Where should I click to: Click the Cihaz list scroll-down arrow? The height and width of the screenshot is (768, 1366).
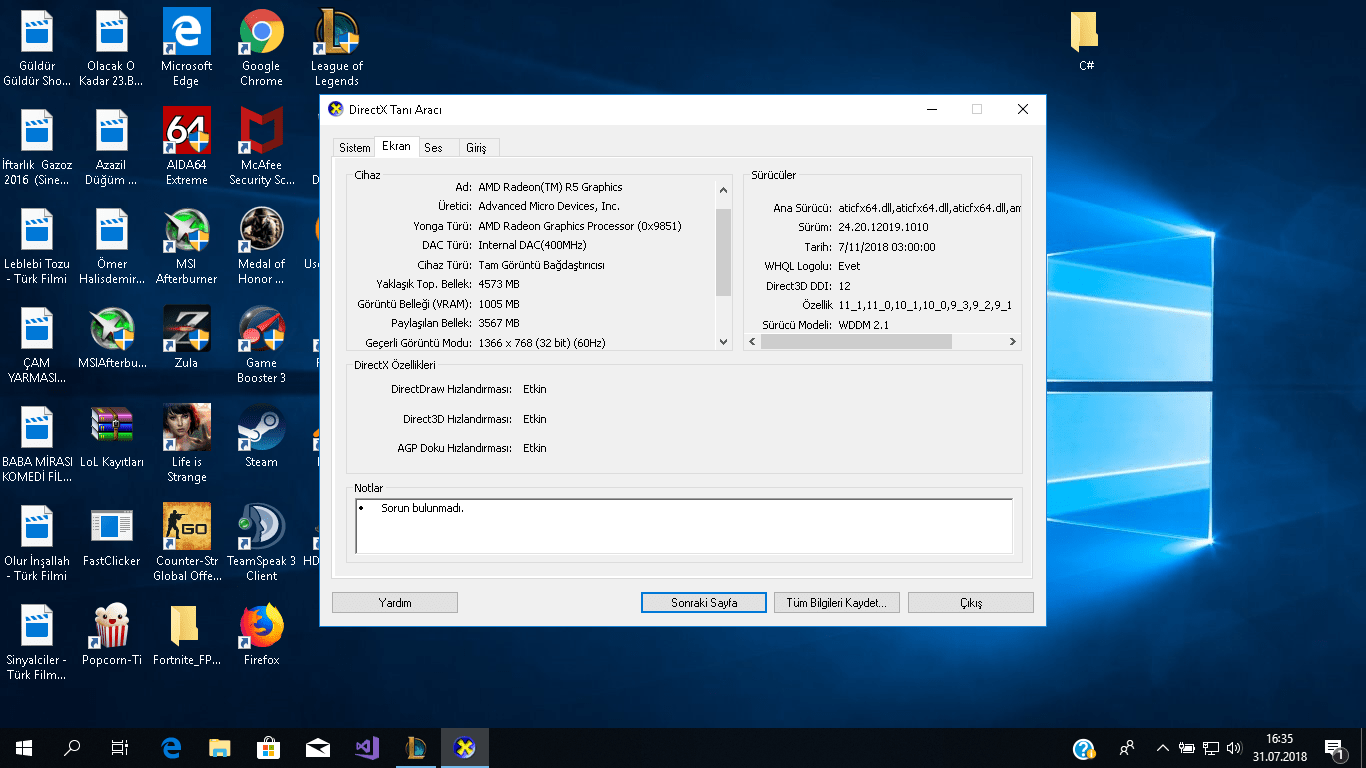point(724,342)
